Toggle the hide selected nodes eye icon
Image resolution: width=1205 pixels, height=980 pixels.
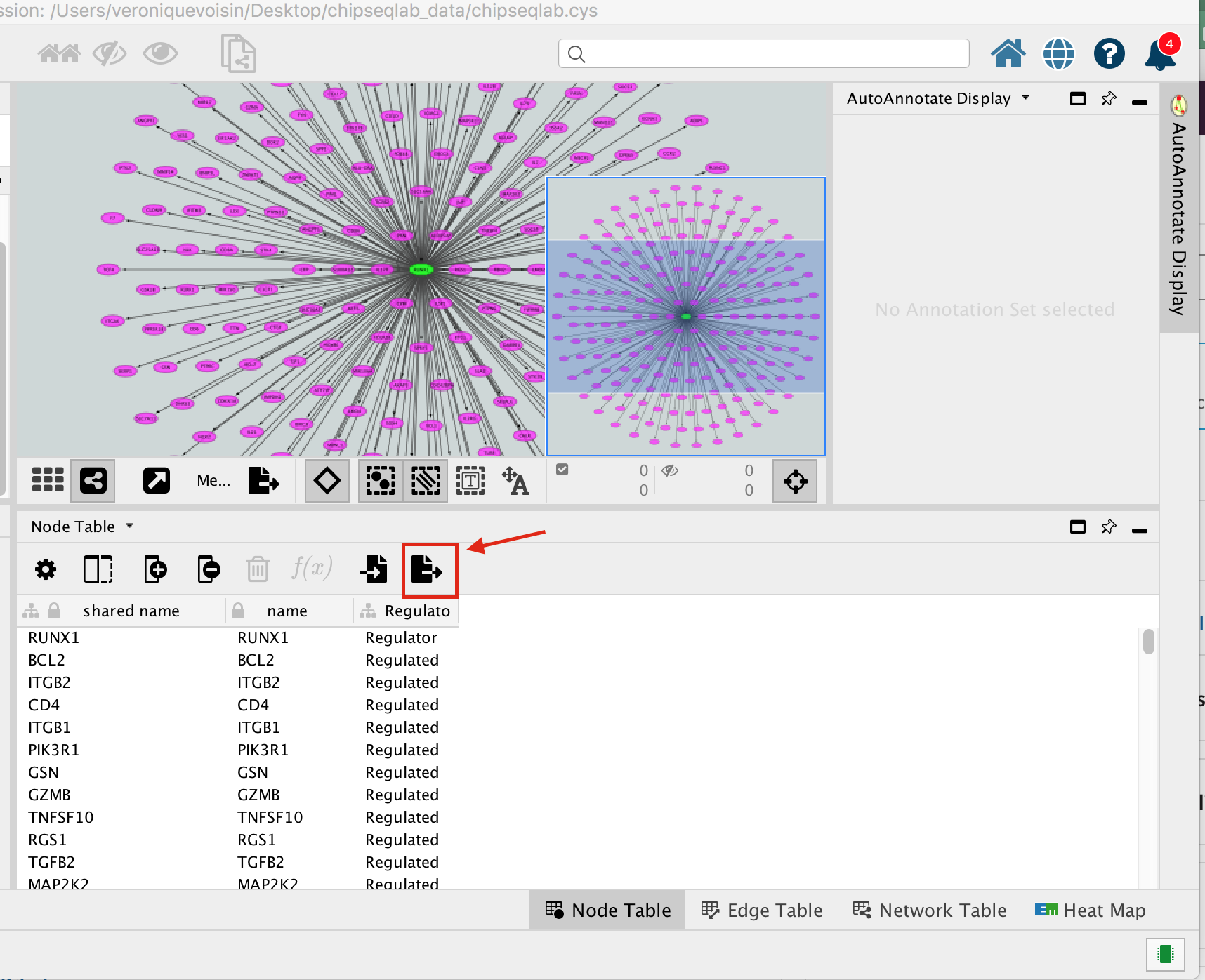coord(110,53)
